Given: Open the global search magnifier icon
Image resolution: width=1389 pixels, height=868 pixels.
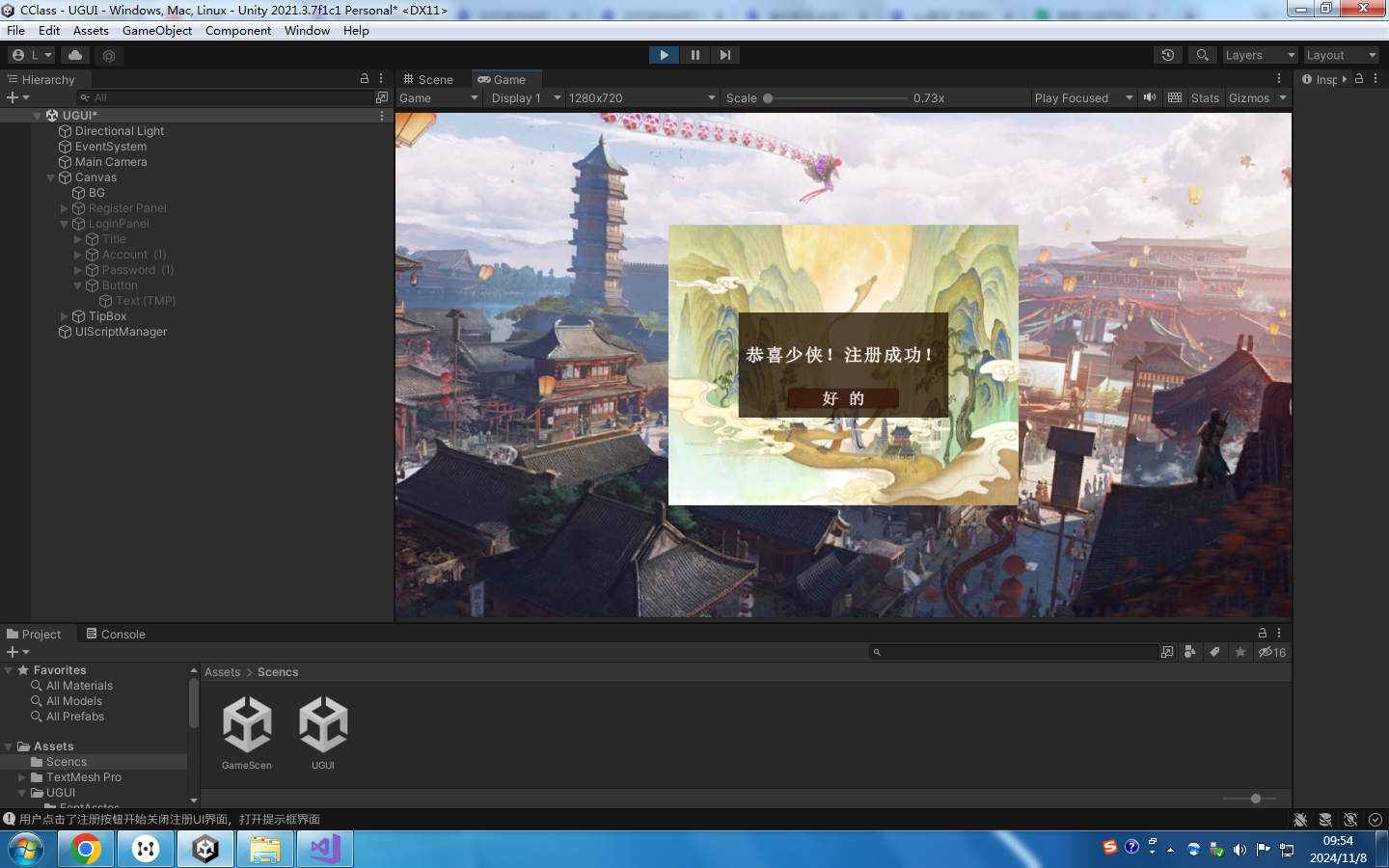Looking at the screenshot, I should (1202, 55).
